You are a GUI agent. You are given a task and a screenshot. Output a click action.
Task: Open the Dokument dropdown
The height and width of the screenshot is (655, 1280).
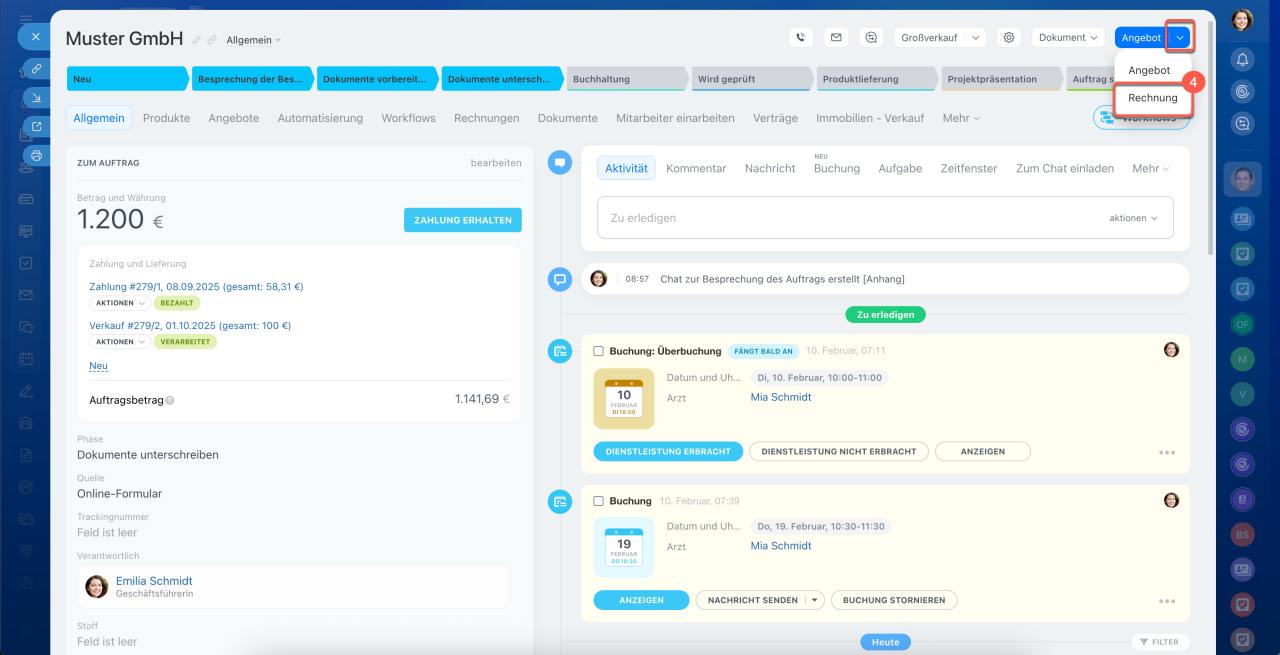click(x=1068, y=37)
